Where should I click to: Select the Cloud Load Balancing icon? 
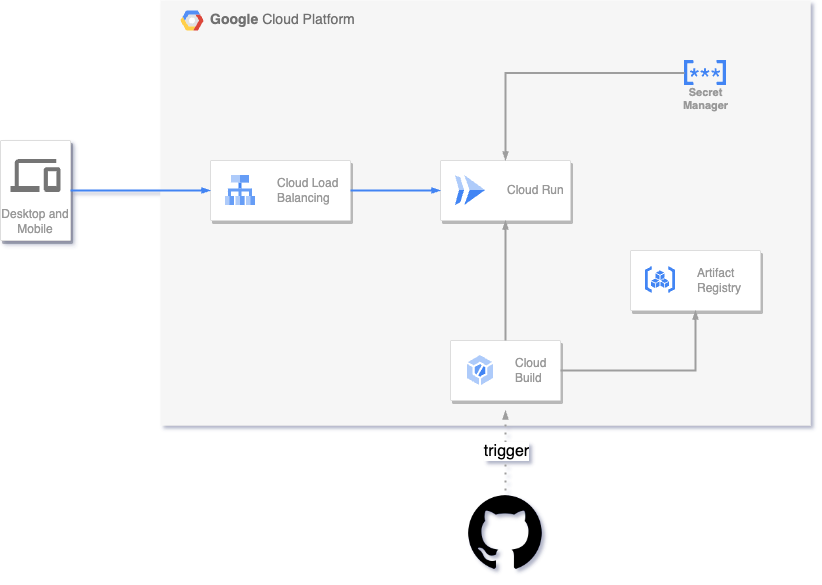click(x=240, y=190)
